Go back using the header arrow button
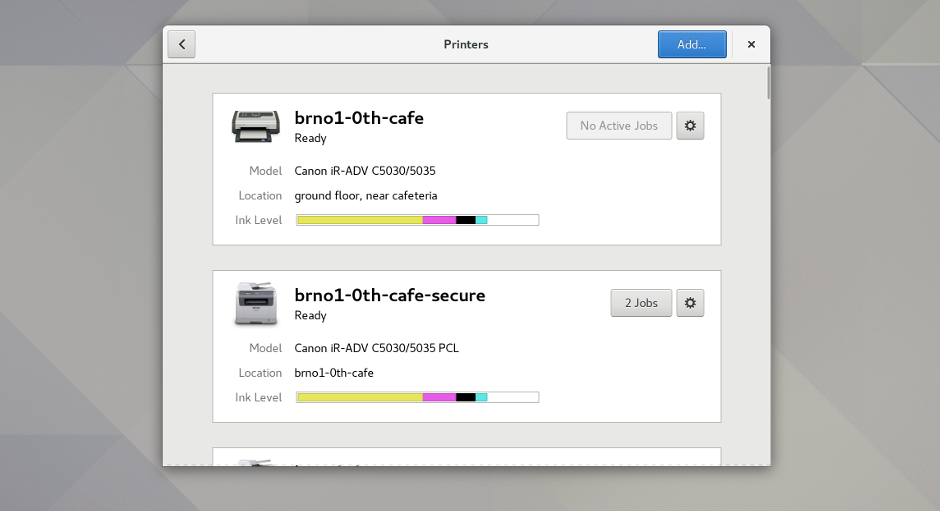The height and width of the screenshot is (511, 940). pyautogui.click(x=182, y=44)
